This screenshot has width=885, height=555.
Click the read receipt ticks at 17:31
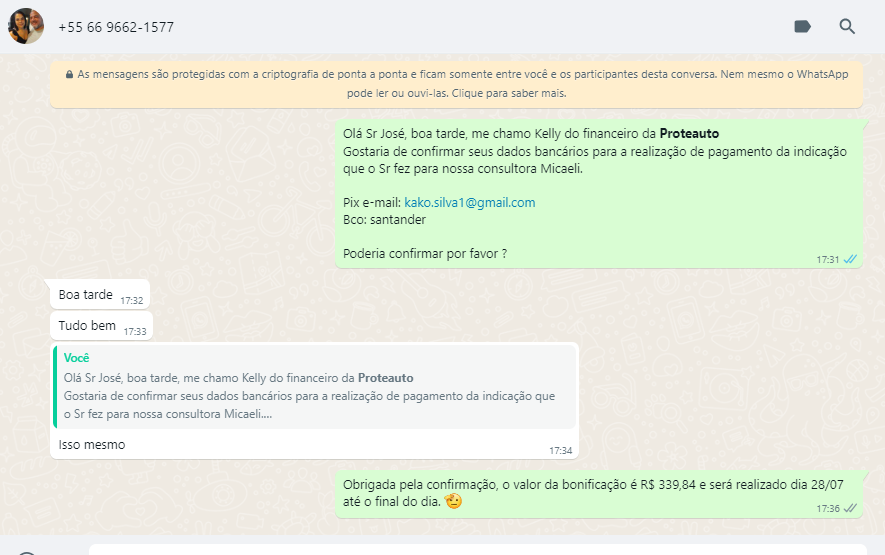click(850, 260)
